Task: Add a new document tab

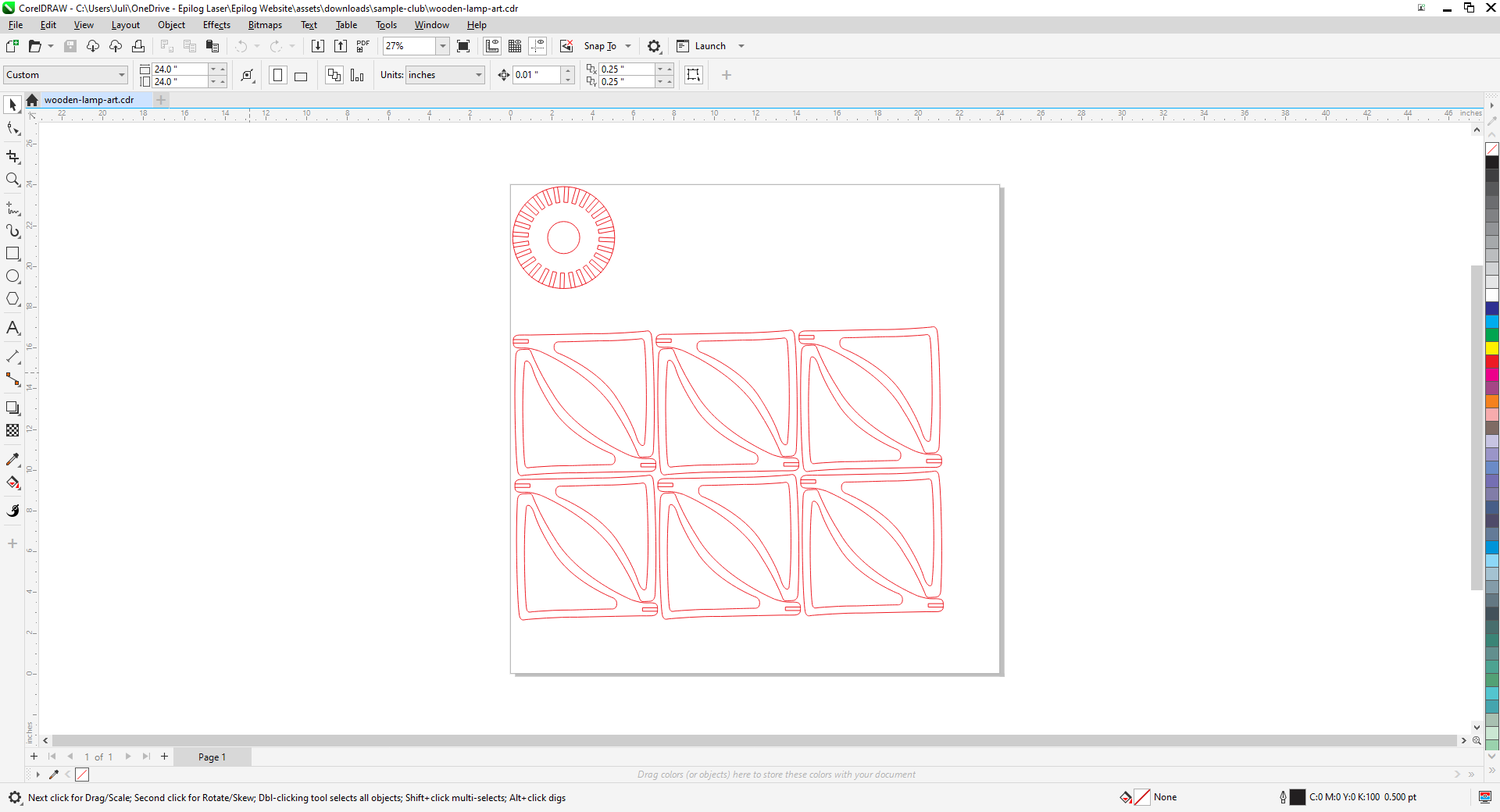Action: [161, 100]
